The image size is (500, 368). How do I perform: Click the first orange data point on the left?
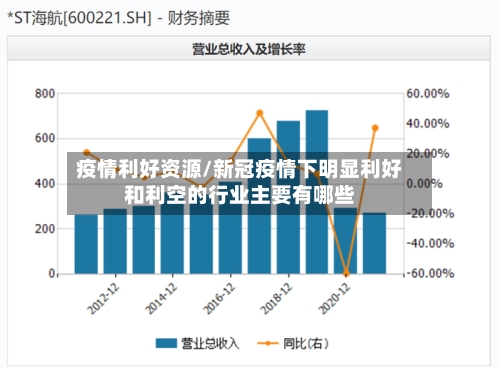coord(87,153)
